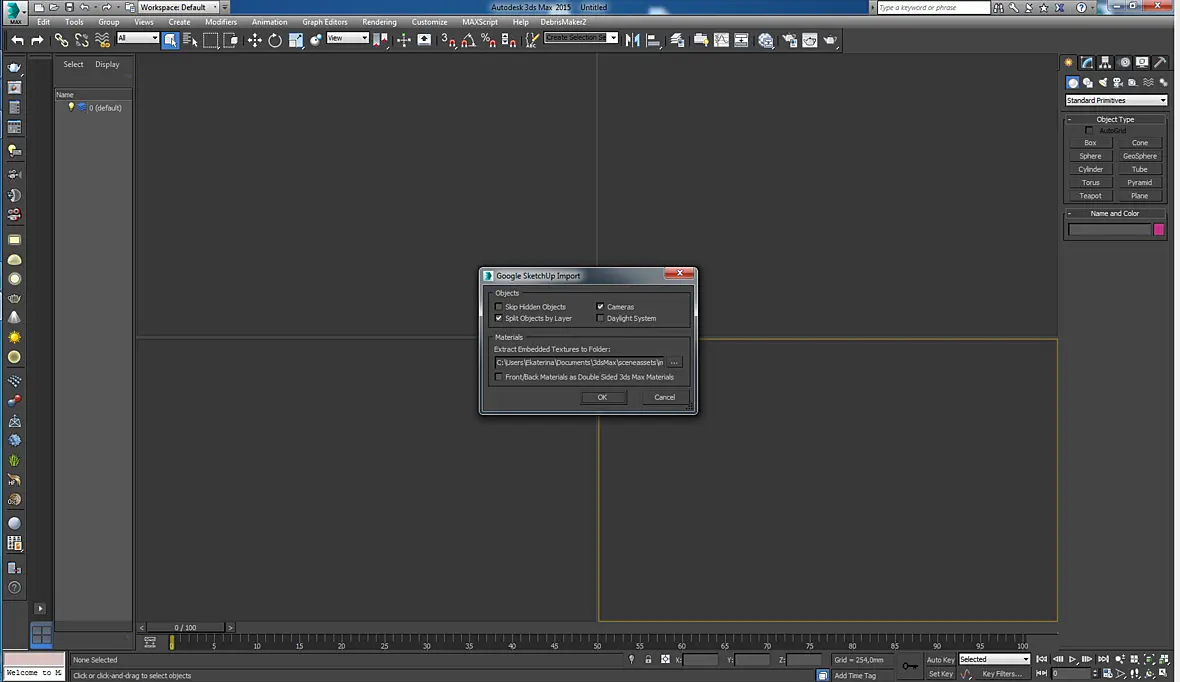This screenshot has height=682, width=1180.
Task: Open Key Filters settings
Action: (1002, 674)
